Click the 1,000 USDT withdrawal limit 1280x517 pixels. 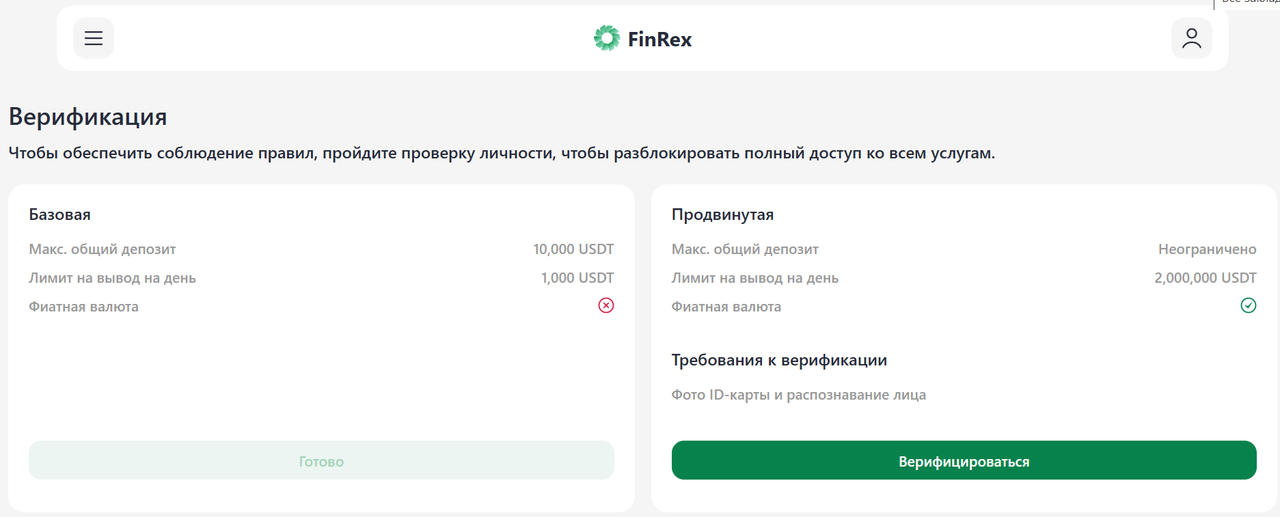coord(577,278)
